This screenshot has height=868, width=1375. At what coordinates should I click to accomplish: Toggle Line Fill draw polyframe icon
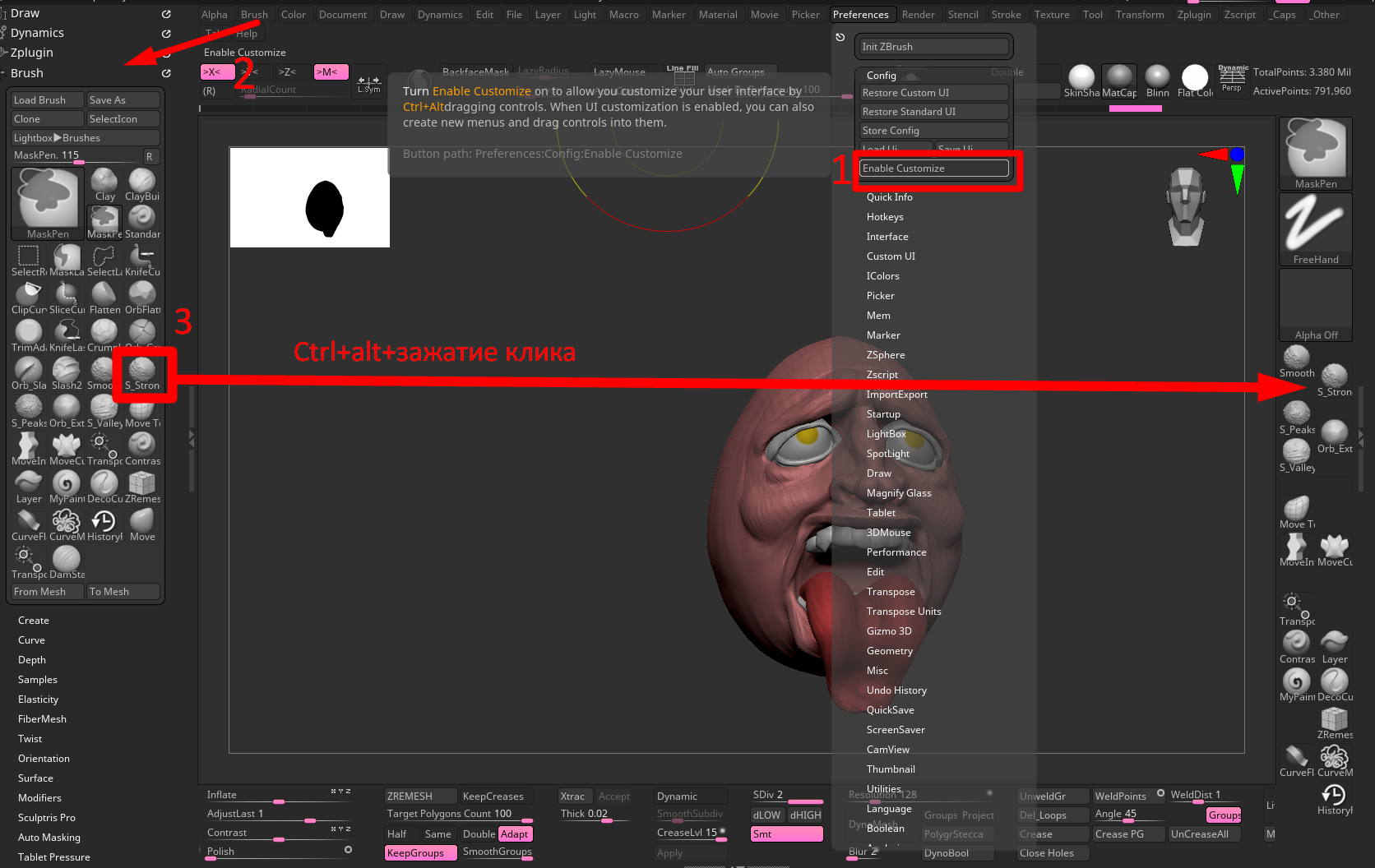683,75
